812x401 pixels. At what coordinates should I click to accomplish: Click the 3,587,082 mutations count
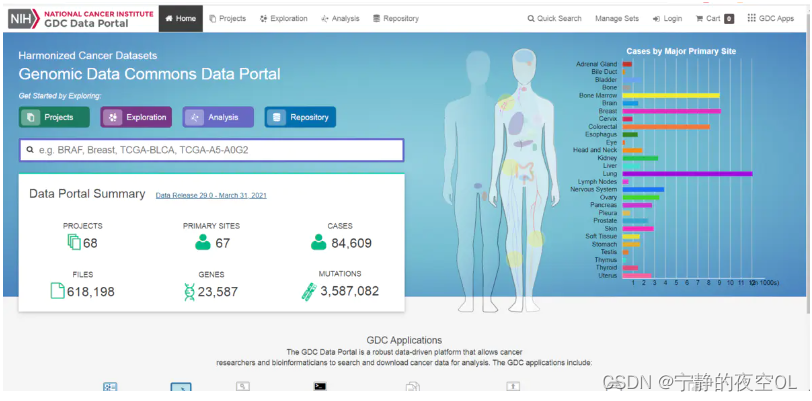[x=350, y=291]
